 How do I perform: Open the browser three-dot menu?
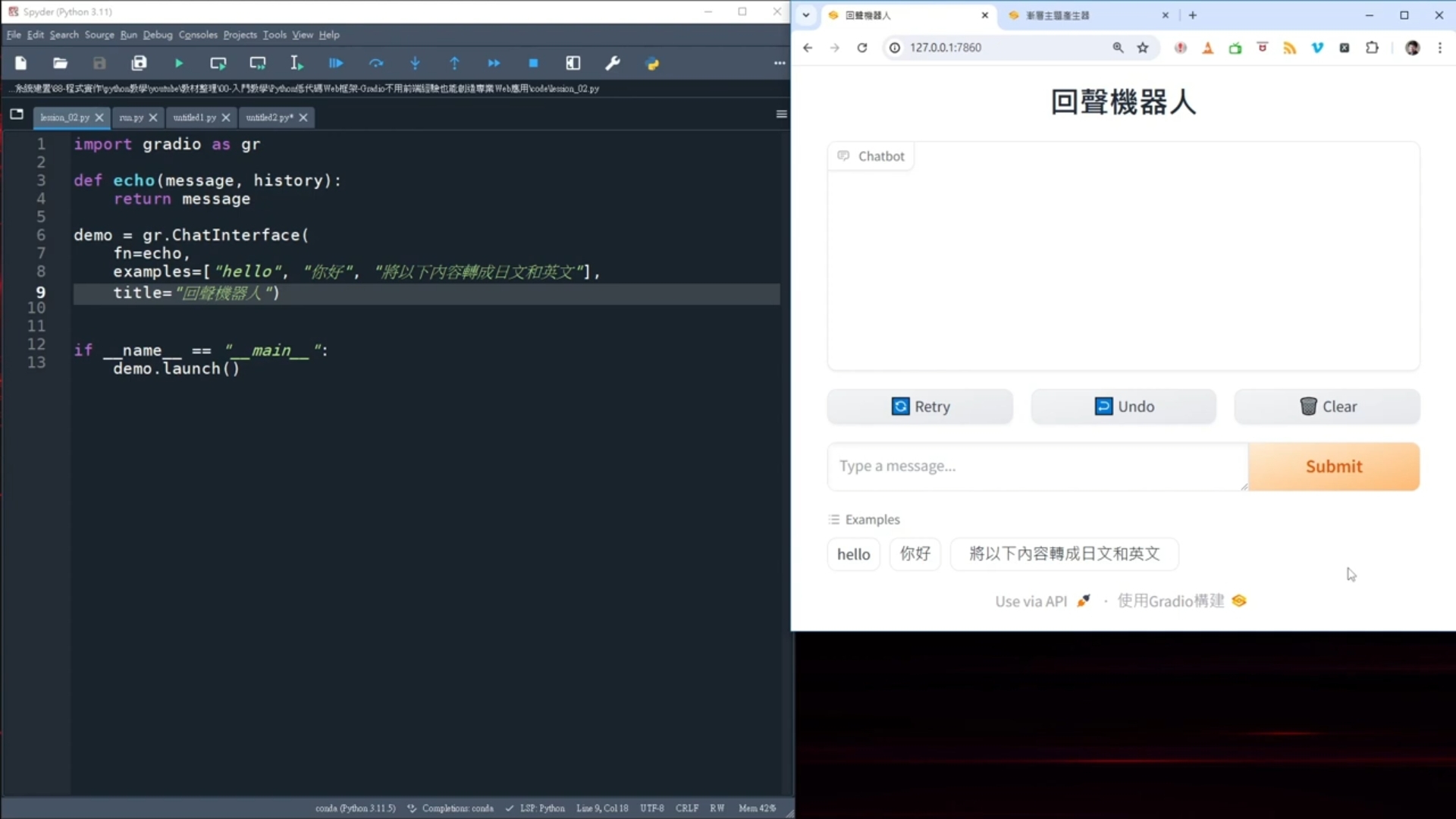[1440, 48]
